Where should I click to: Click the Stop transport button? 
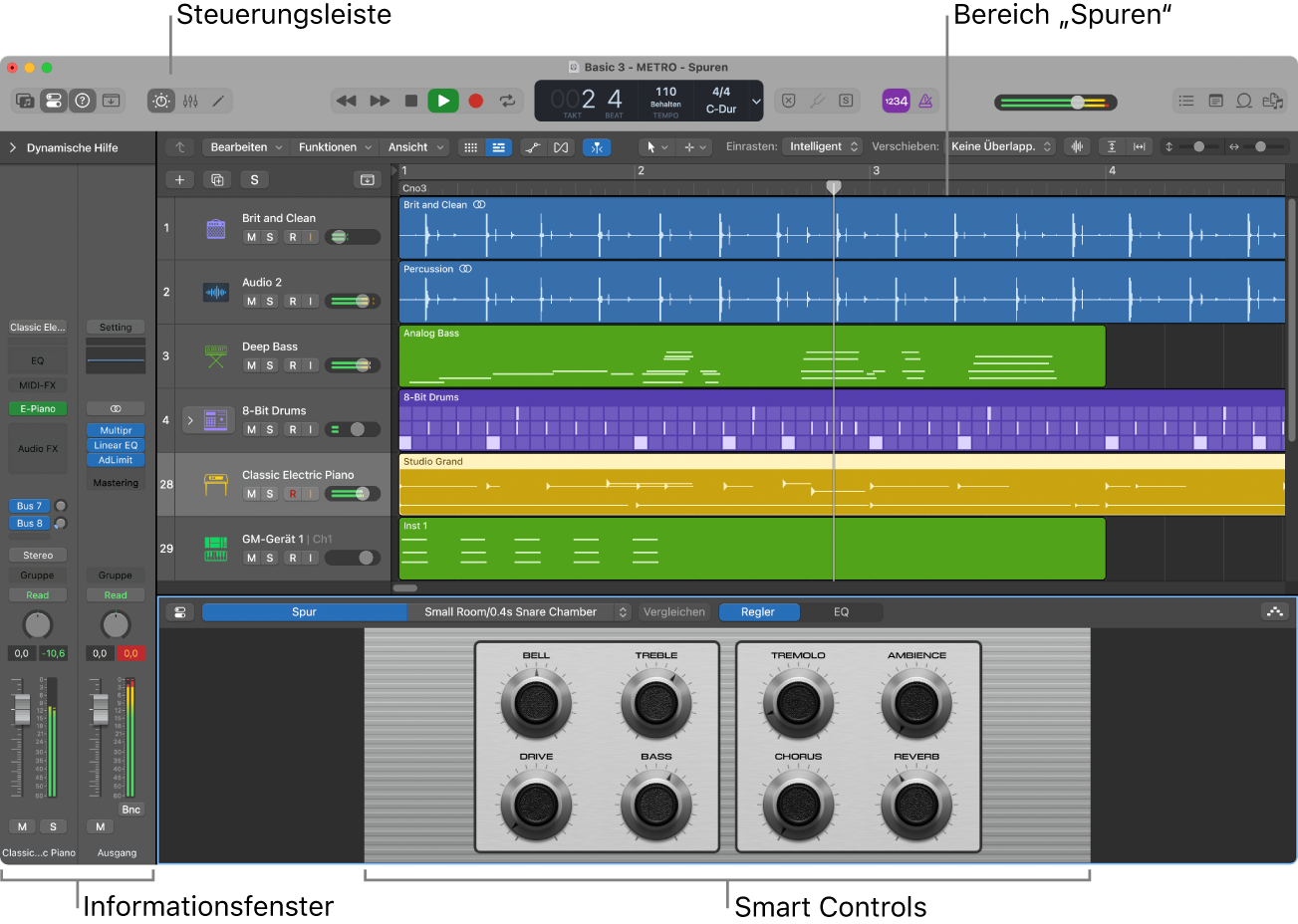coord(411,101)
